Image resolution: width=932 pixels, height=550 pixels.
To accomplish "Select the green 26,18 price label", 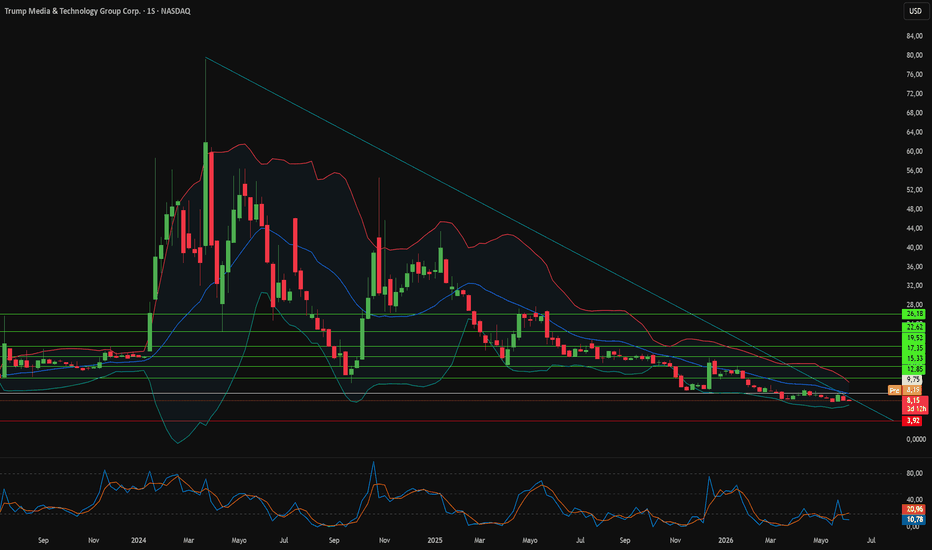I will (914, 314).
